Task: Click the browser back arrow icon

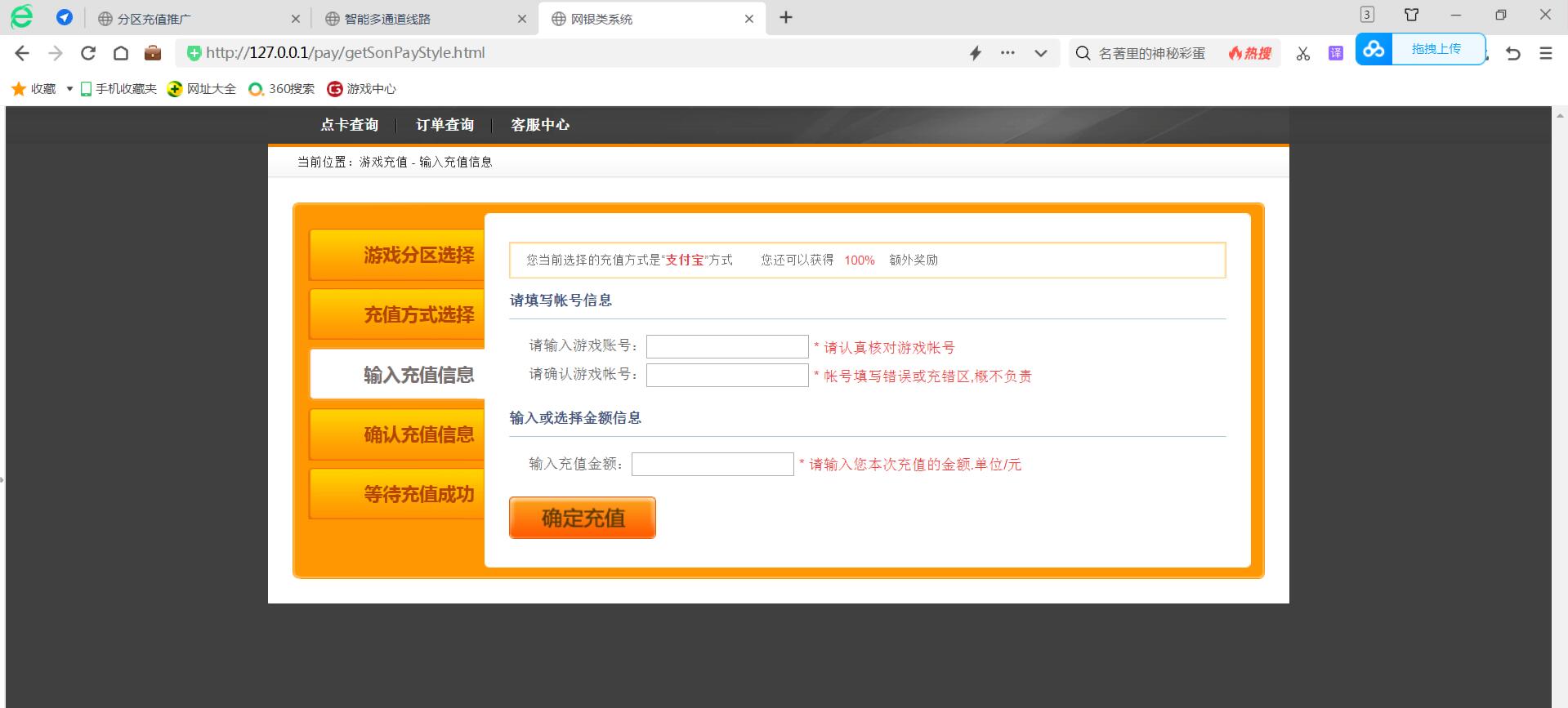Action: click(x=22, y=53)
